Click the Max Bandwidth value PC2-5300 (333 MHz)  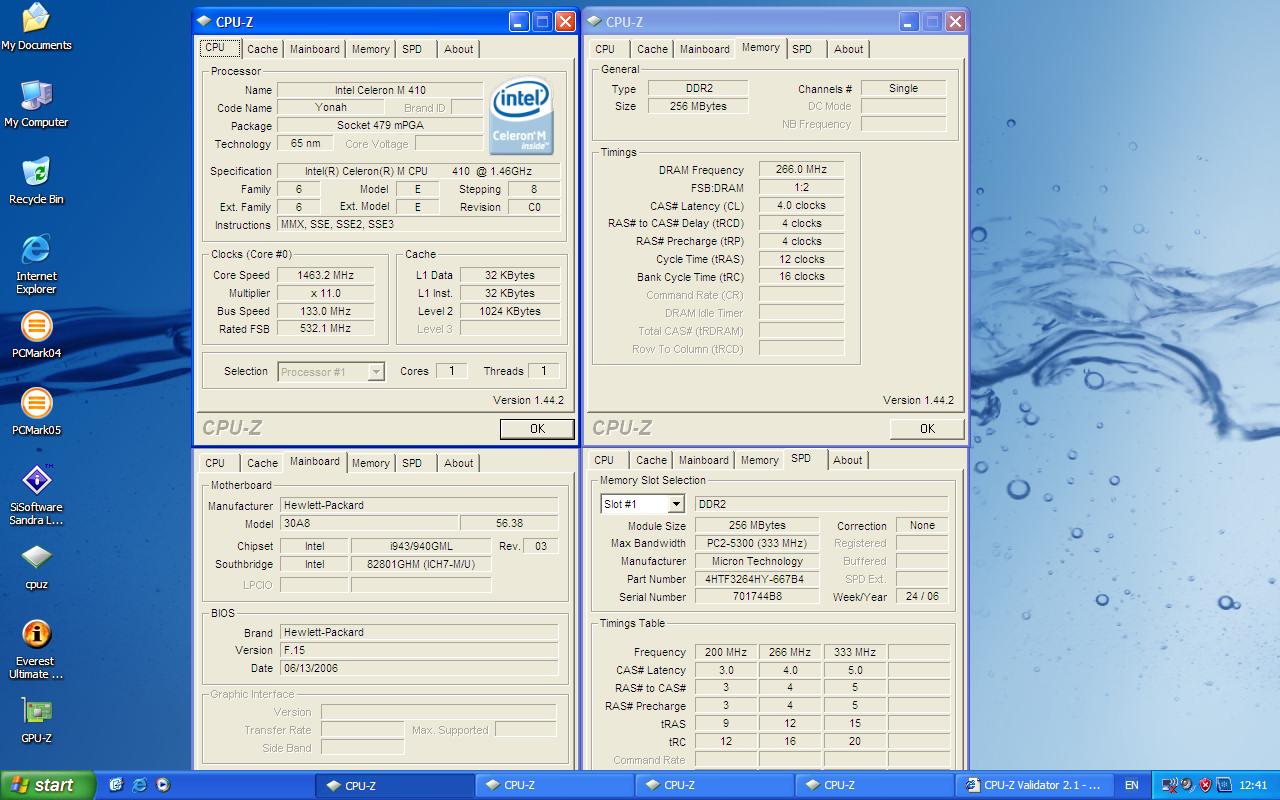coord(757,543)
